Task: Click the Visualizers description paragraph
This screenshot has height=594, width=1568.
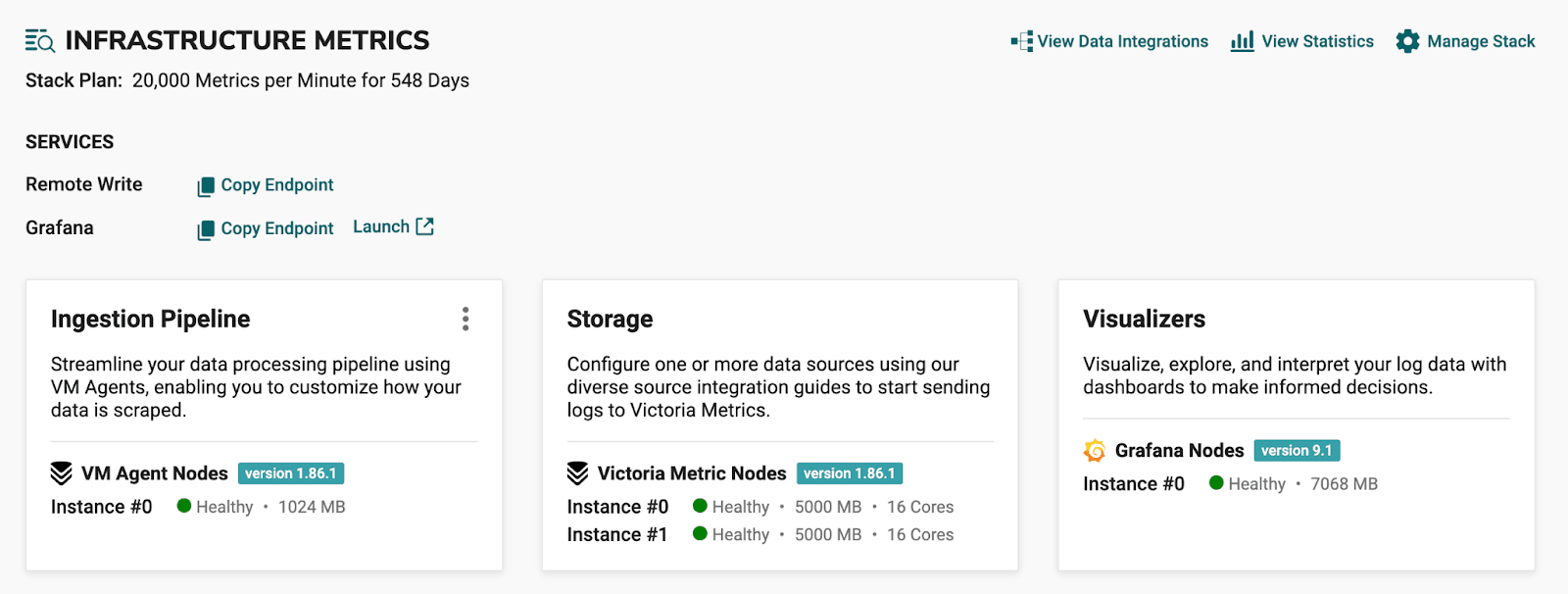Action: (x=1295, y=375)
